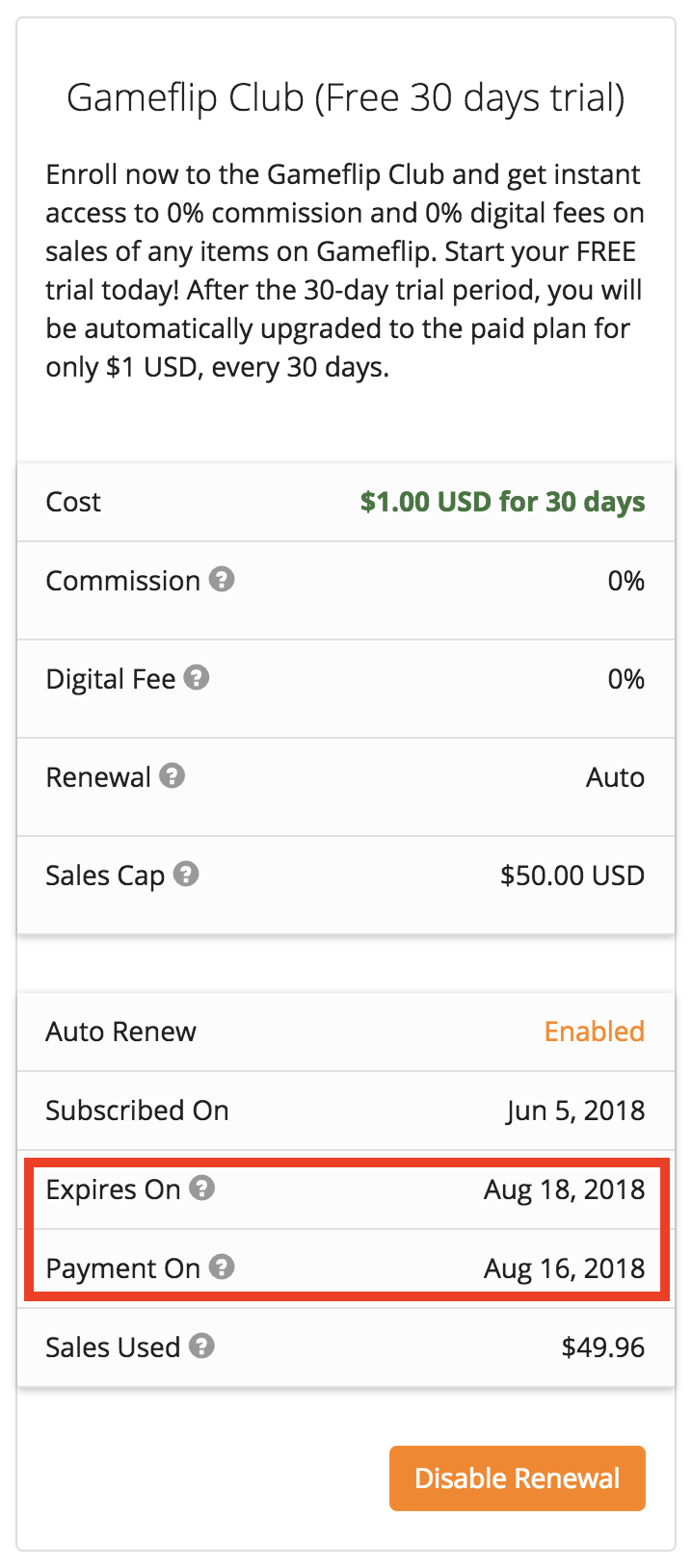Click the orange Enabled auto renew status
692x1568 pixels.
[x=594, y=1032]
